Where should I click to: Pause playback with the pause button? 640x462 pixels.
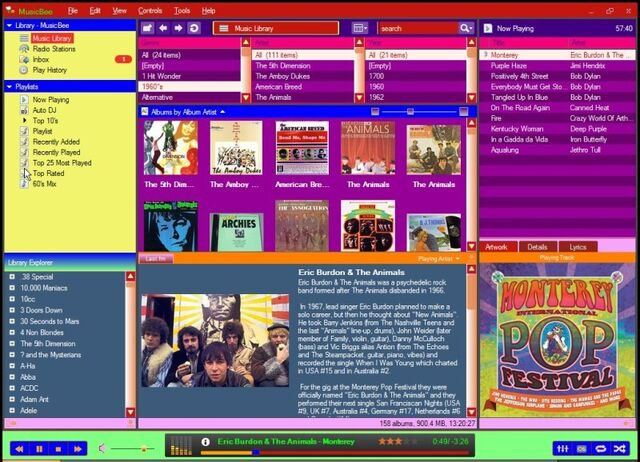tap(39, 449)
